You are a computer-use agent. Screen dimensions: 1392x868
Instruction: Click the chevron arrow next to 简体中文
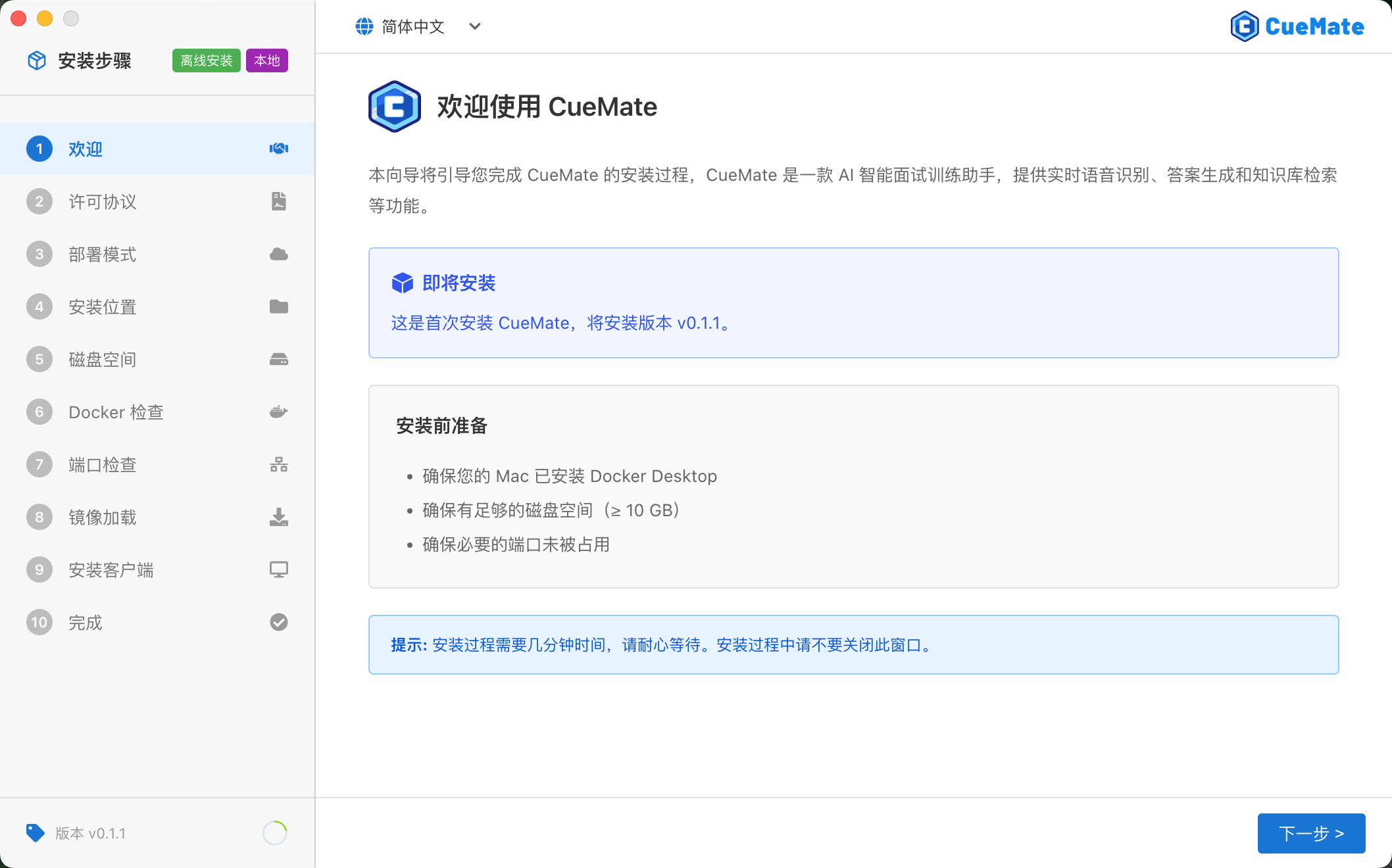point(474,26)
